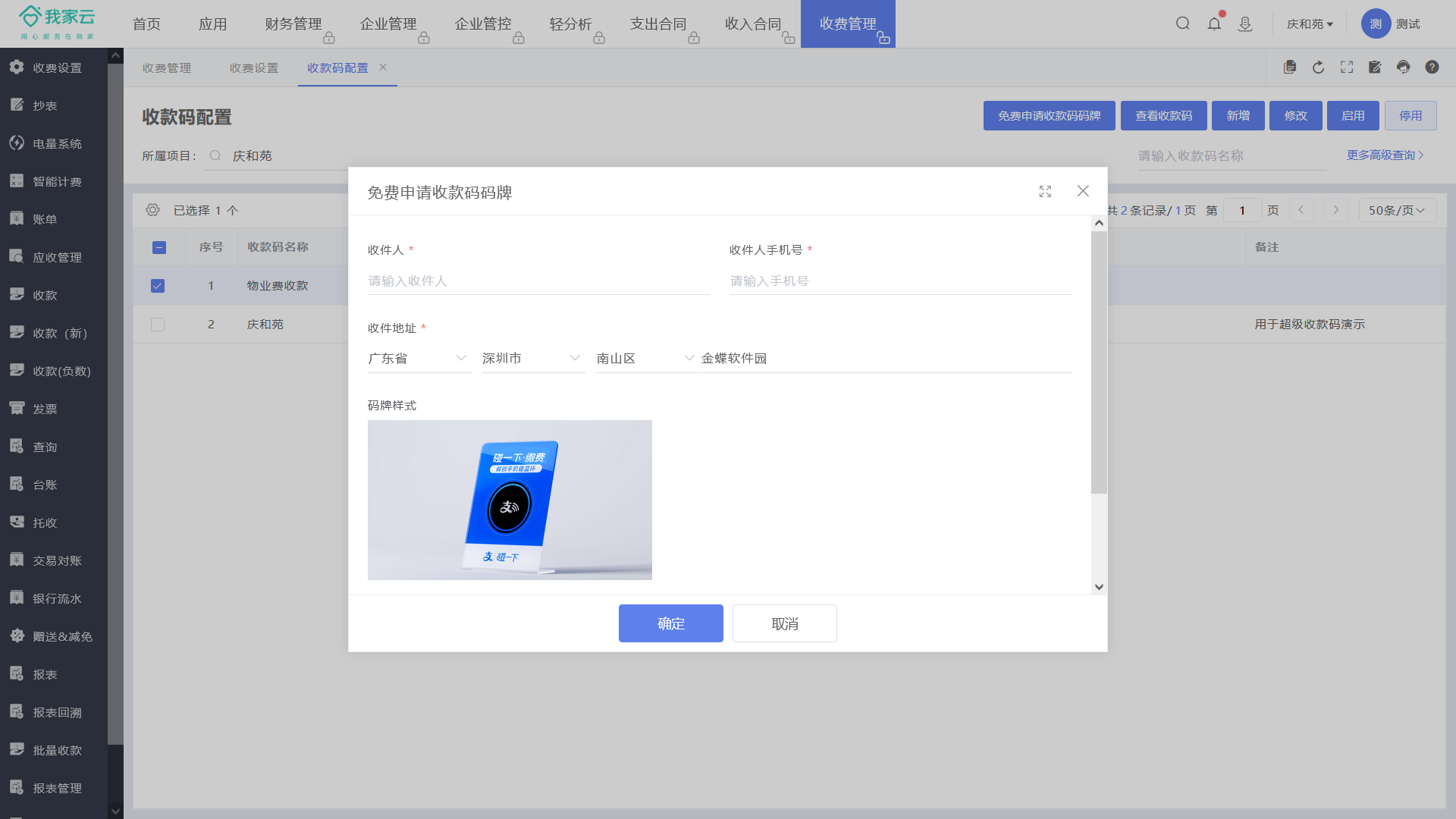Image resolution: width=1456 pixels, height=819 pixels.
Task: Switch to the 收费设置 tab
Action: click(254, 67)
